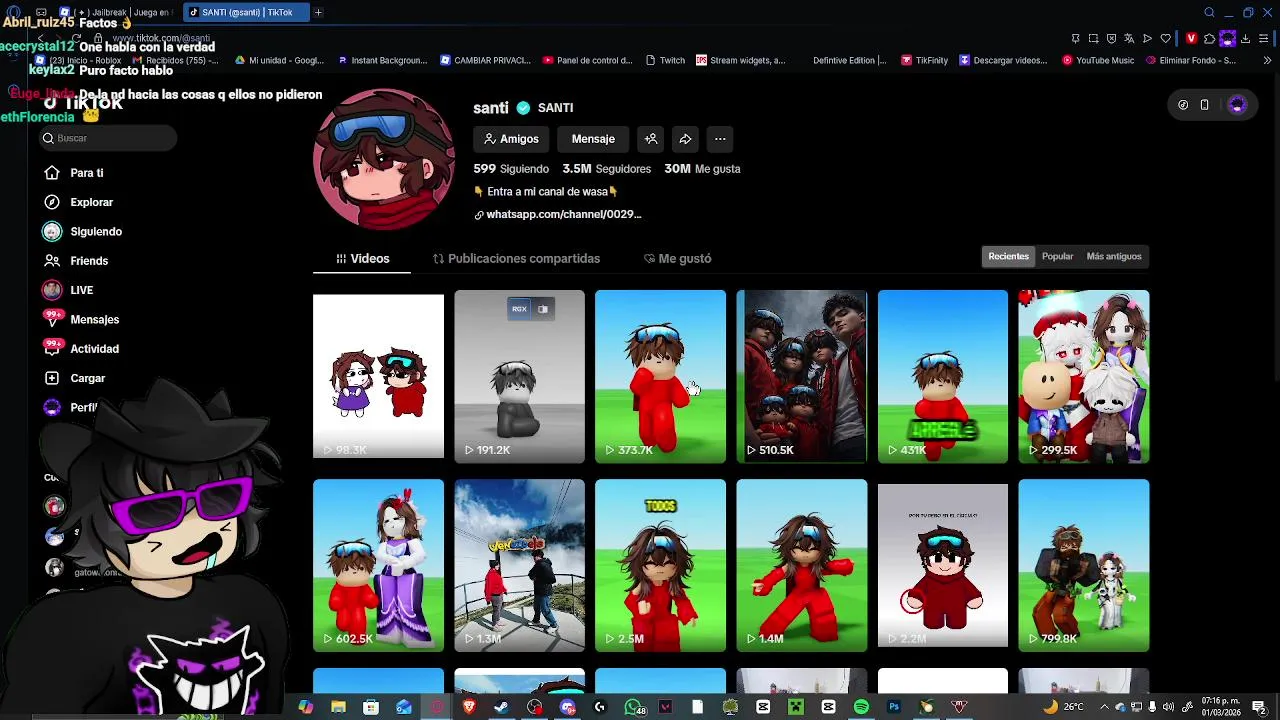Expand the system tray hidden icons chevron
Viewport: 1280px width, 720px height.
[1103, 707]
